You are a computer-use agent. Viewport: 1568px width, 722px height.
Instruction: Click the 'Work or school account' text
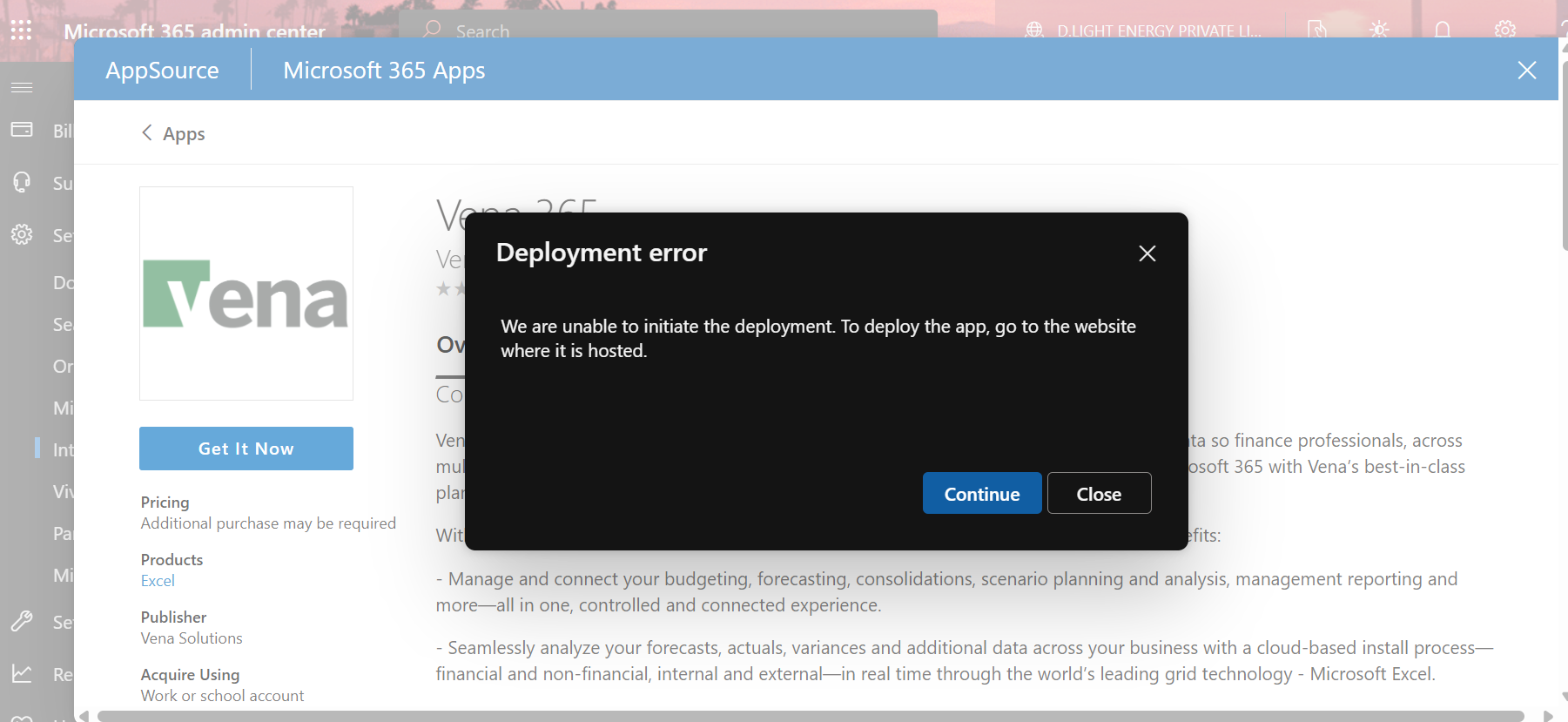(x=222, y=696)
